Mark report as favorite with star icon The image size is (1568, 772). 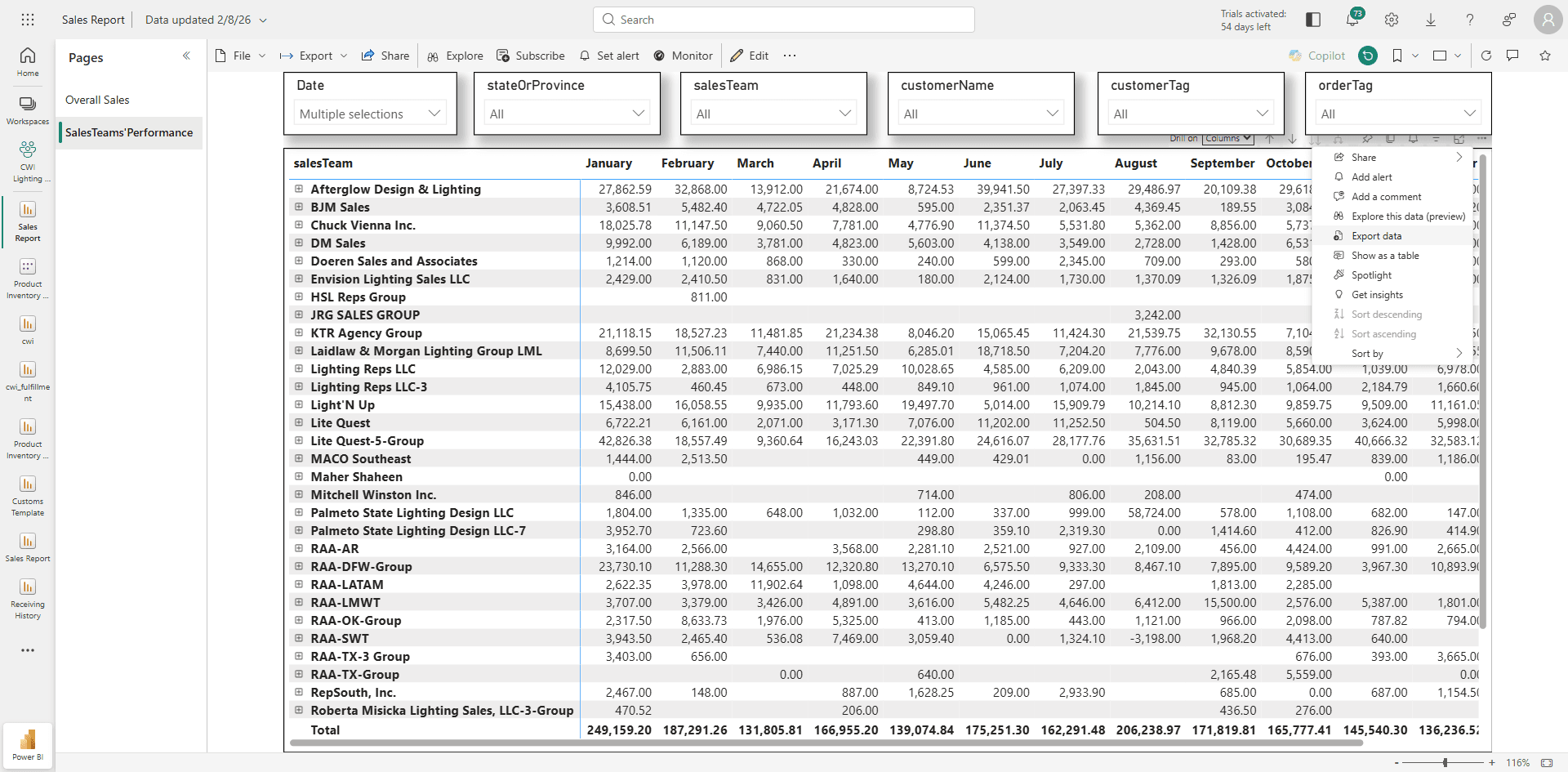click(x=1545, y=56)
